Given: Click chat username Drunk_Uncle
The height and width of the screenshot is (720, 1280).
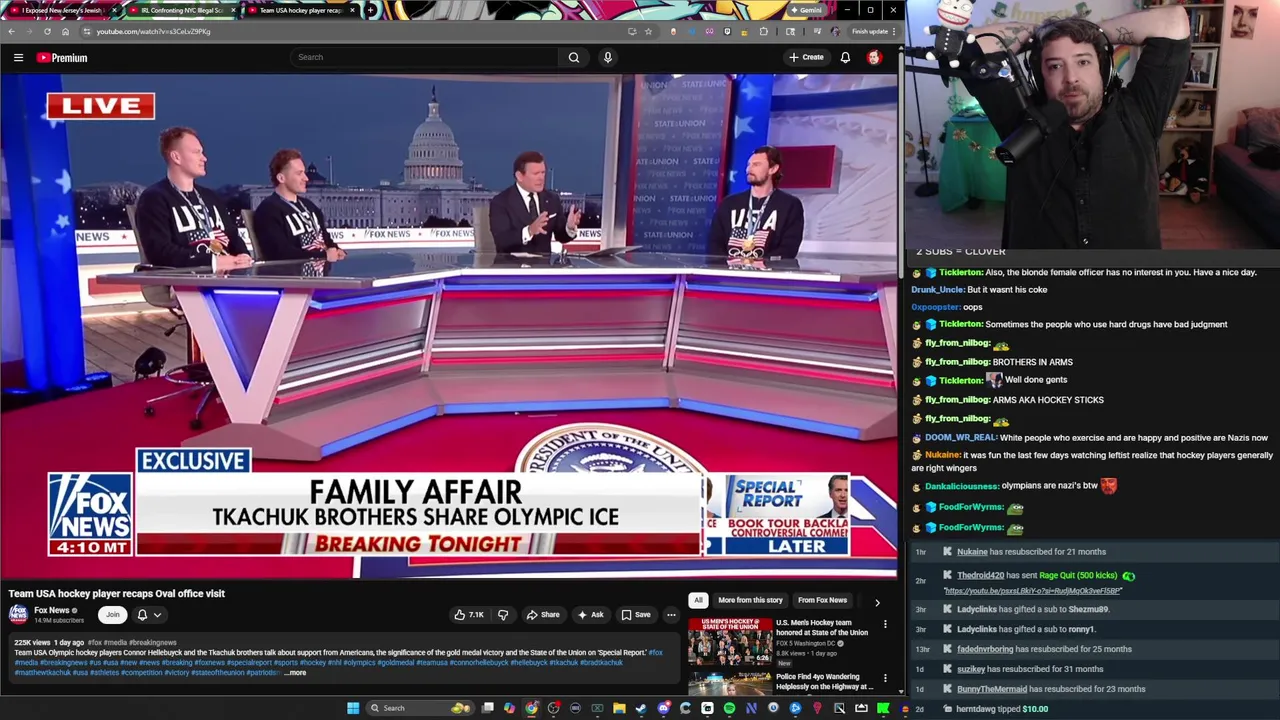Looking at the screenshot, I should pyautogui.click(x=937, y=290).
